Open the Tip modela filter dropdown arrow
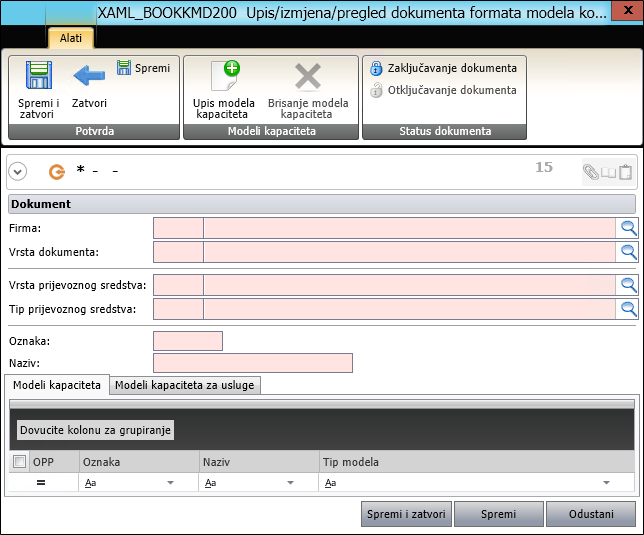 pyautogui.click(x=606, y=483)
